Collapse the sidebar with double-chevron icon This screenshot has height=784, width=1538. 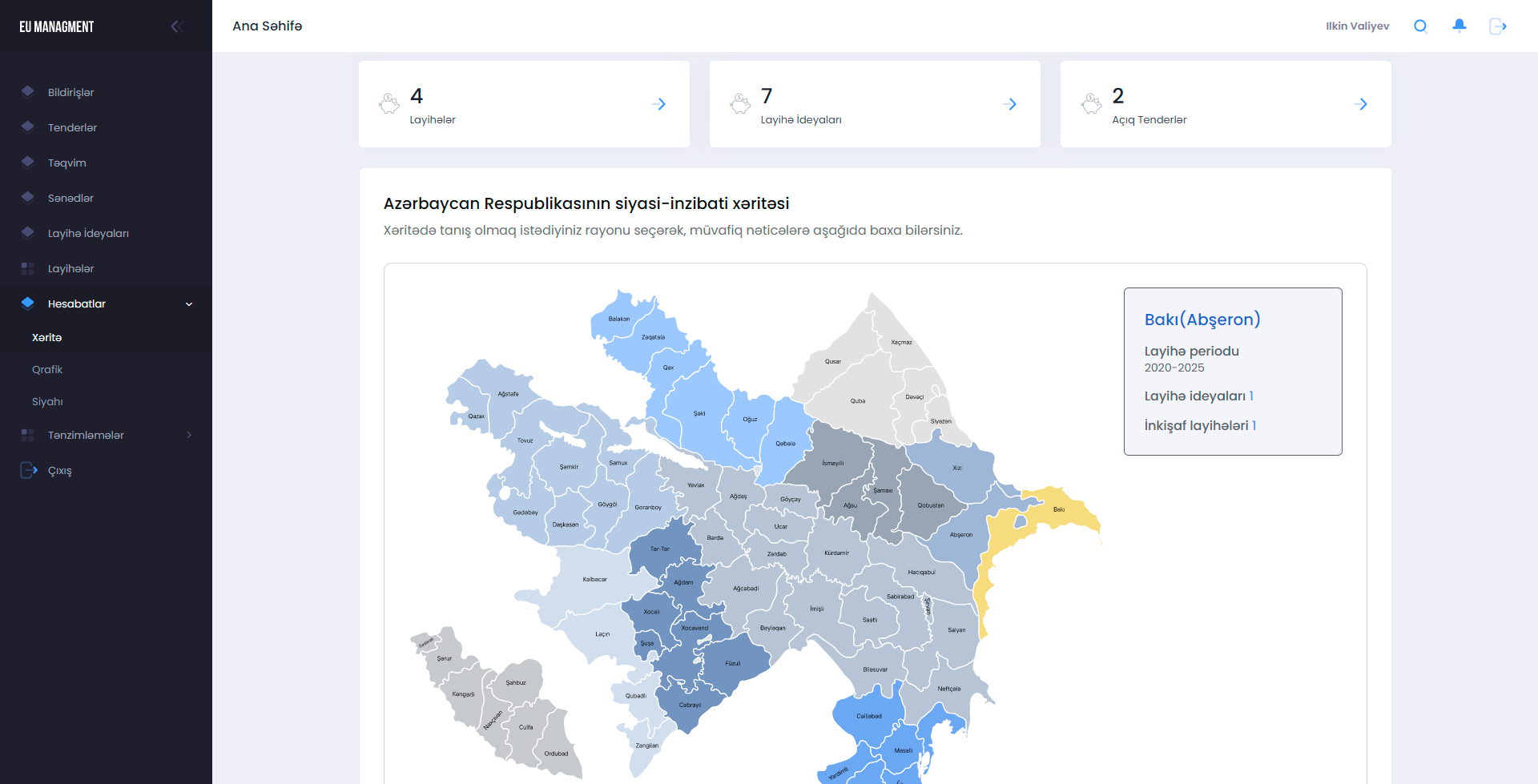click(177, 26)
